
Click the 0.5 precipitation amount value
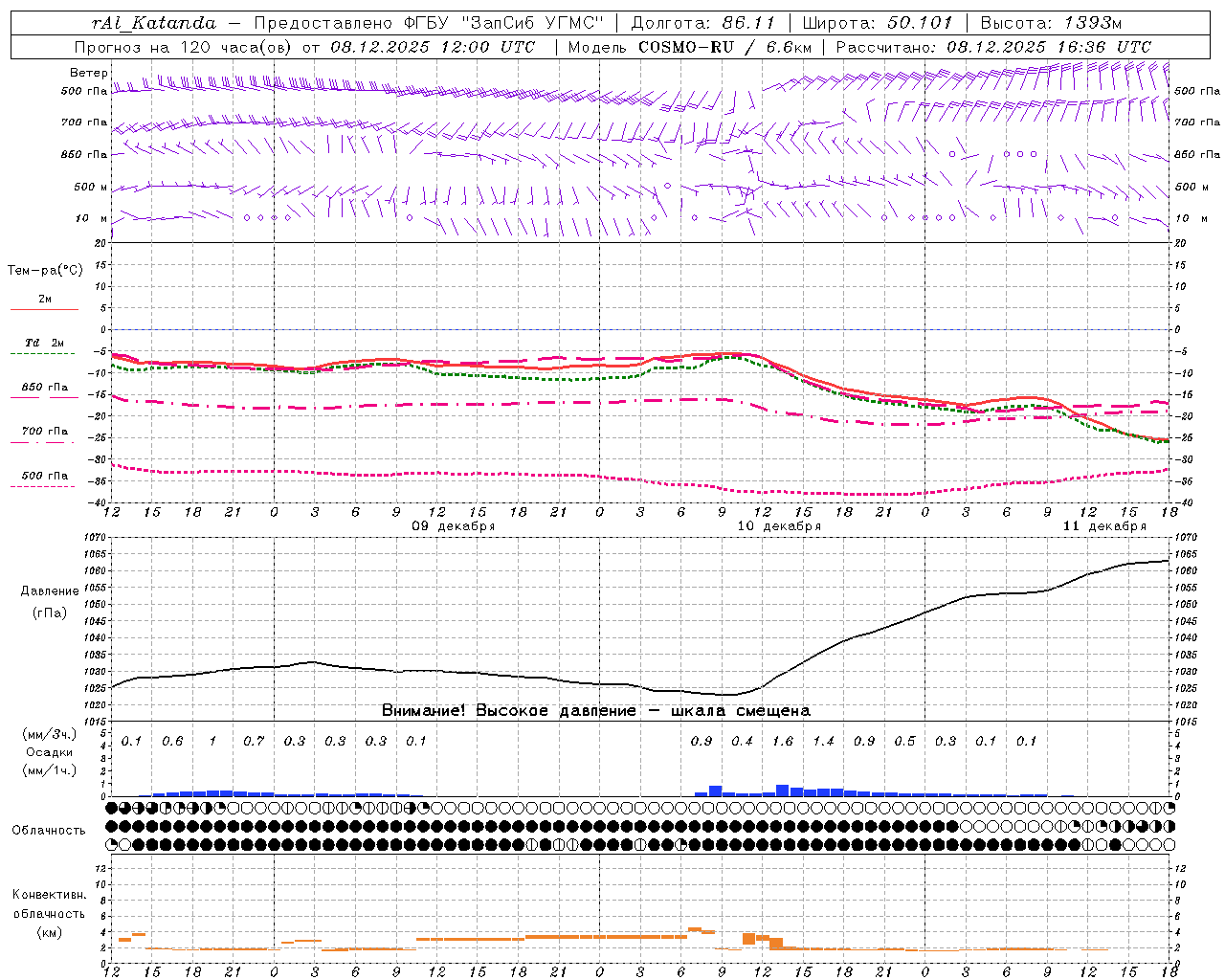click(x=904, y=741)
